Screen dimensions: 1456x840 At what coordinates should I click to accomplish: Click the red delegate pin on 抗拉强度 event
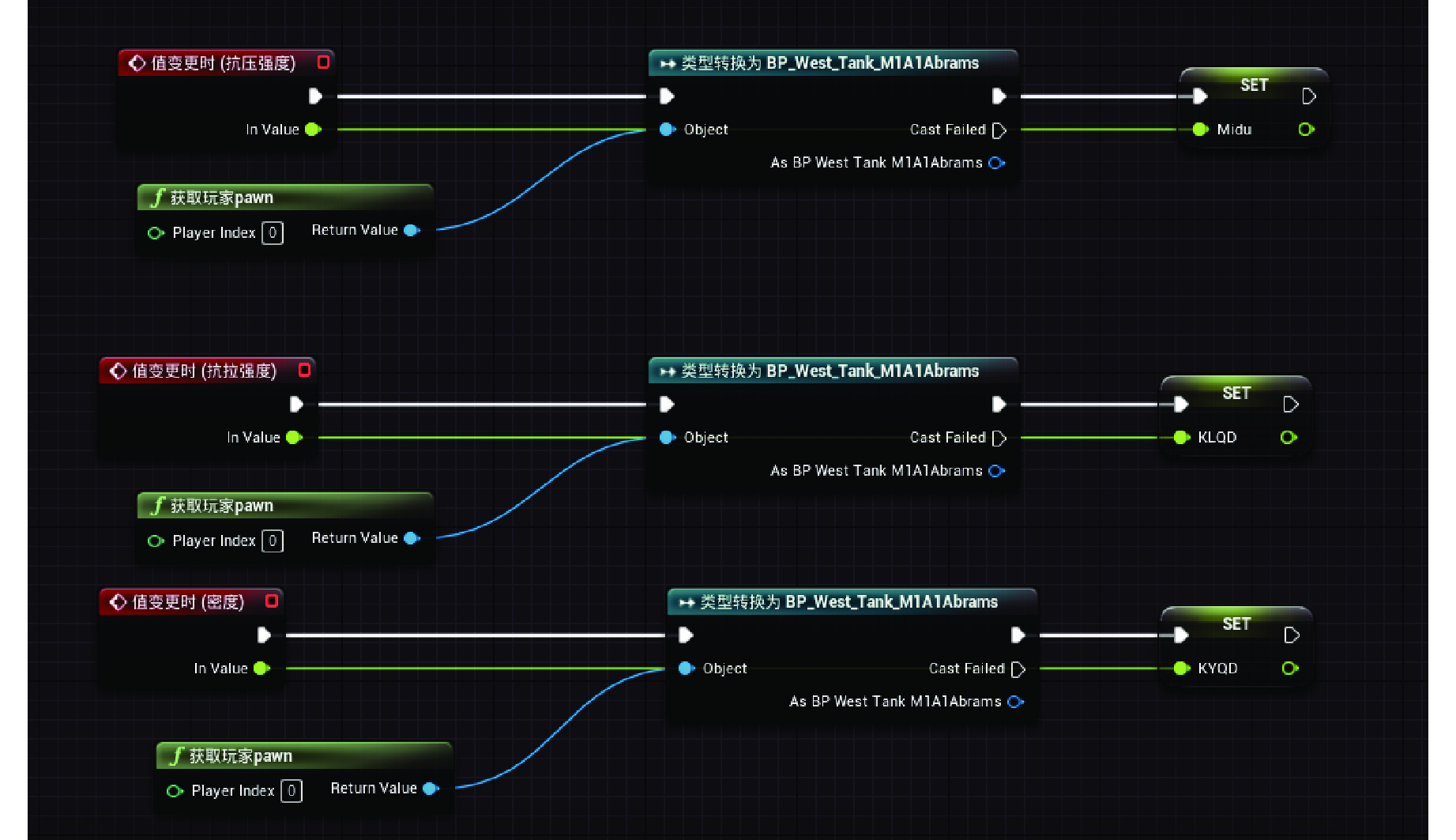(x=304, y=370)
